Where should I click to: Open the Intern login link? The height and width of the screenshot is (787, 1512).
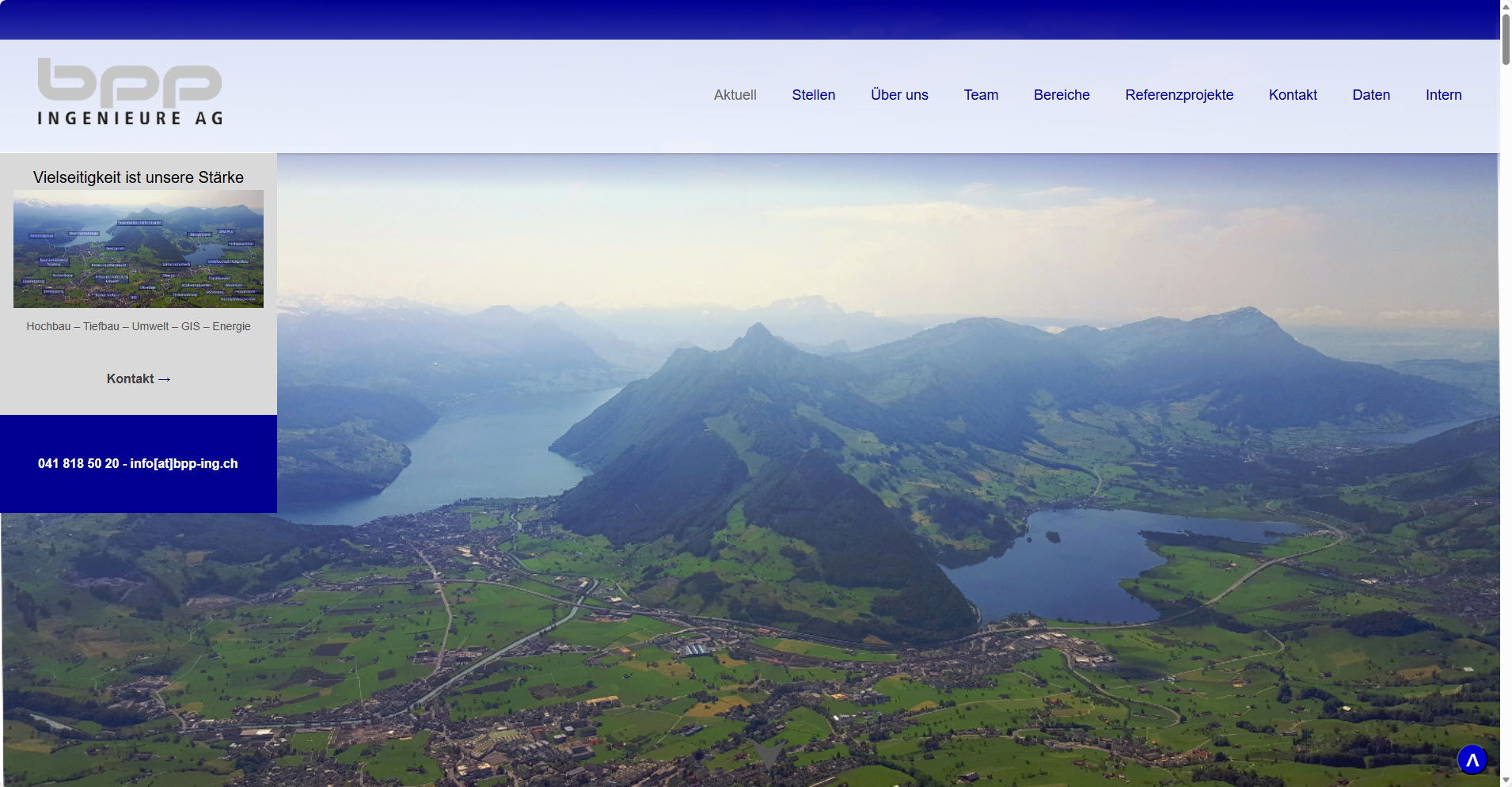1443,95
